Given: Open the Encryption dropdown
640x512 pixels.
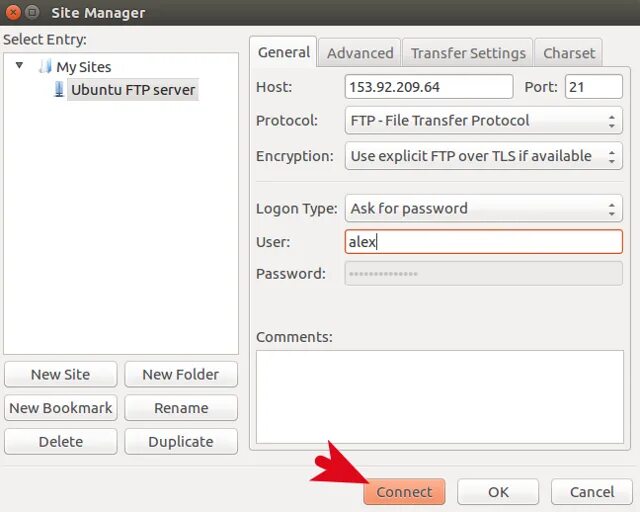Looking at the screenshot, I should click(x=484, y=156).
